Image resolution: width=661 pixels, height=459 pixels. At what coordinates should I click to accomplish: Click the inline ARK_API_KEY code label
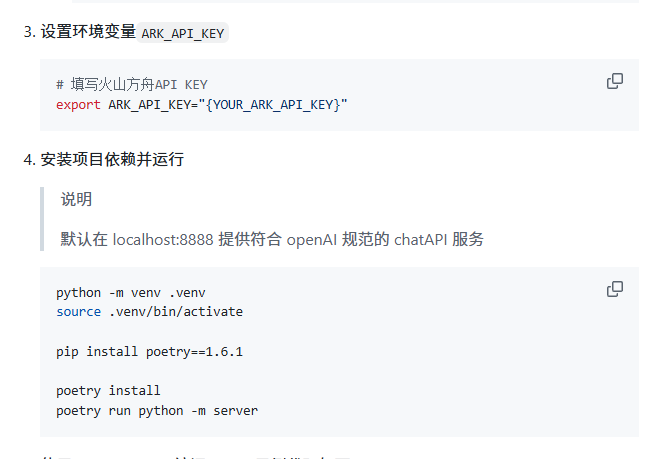point(183,33)
